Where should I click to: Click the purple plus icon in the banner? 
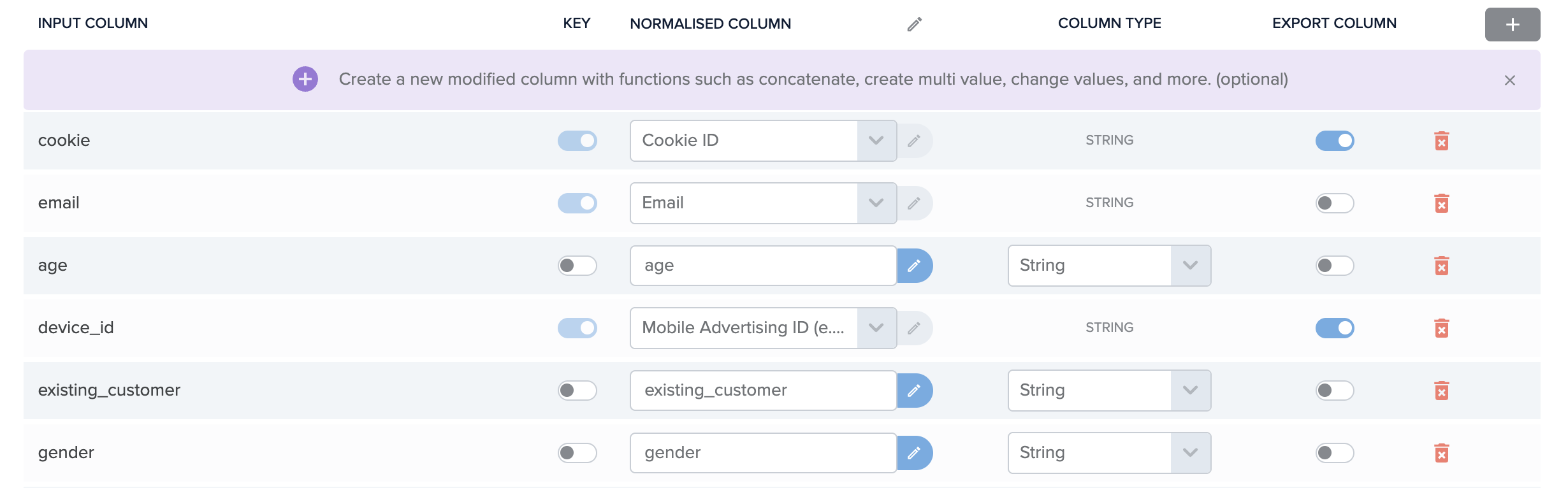305,80
